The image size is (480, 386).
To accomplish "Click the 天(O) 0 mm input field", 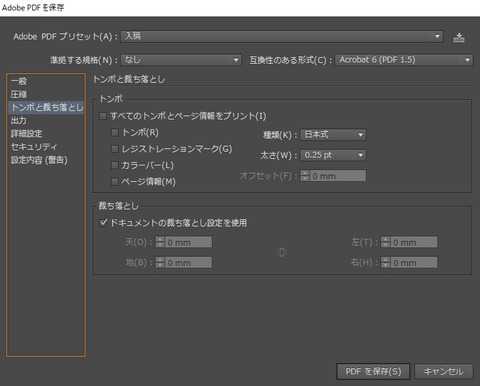I will point(188,242).
